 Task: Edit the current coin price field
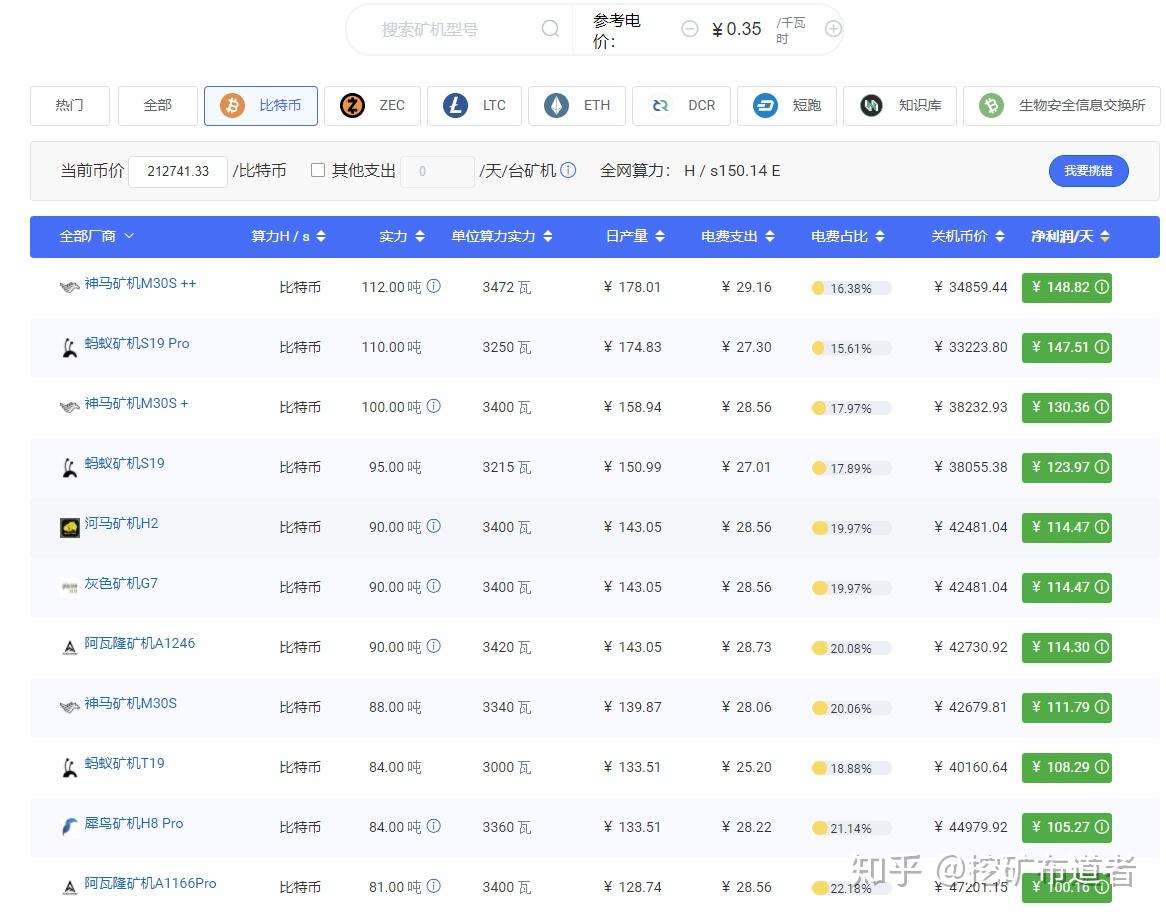[x=178, y=171]
